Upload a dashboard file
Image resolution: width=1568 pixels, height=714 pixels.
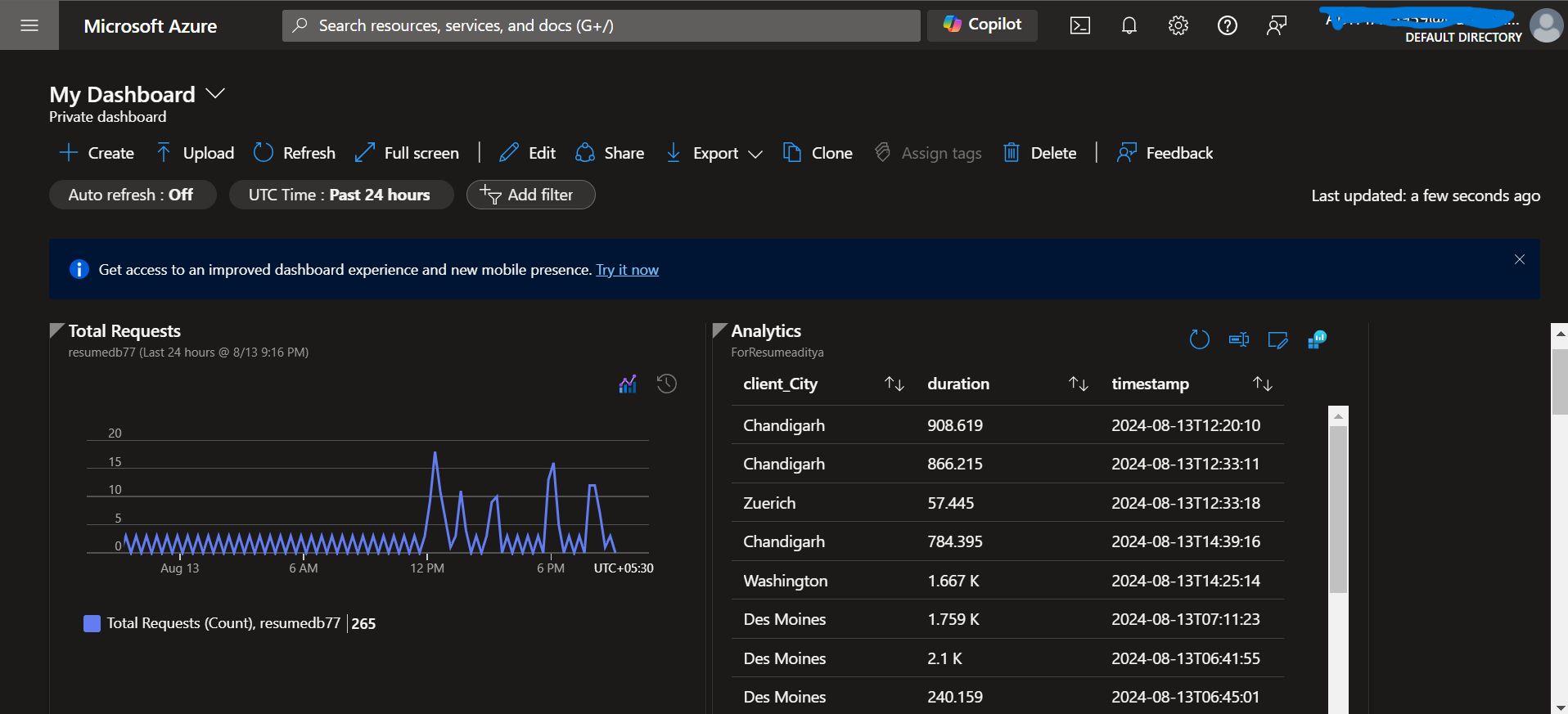195,153
